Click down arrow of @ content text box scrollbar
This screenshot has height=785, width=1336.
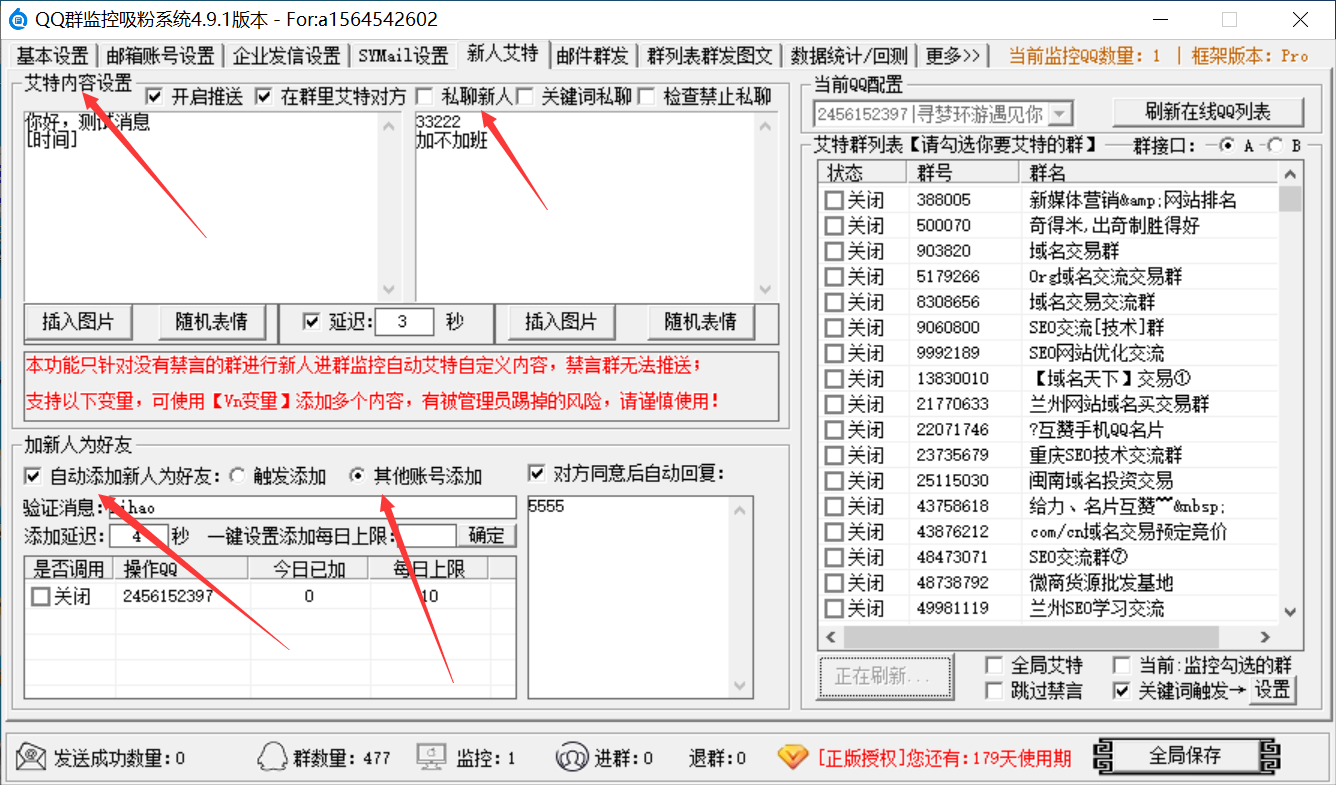click(x=388, y=288)
